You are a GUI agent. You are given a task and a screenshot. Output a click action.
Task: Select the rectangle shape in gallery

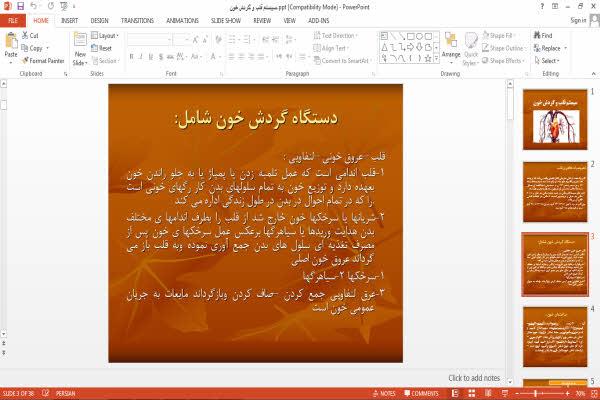point(410,36)
